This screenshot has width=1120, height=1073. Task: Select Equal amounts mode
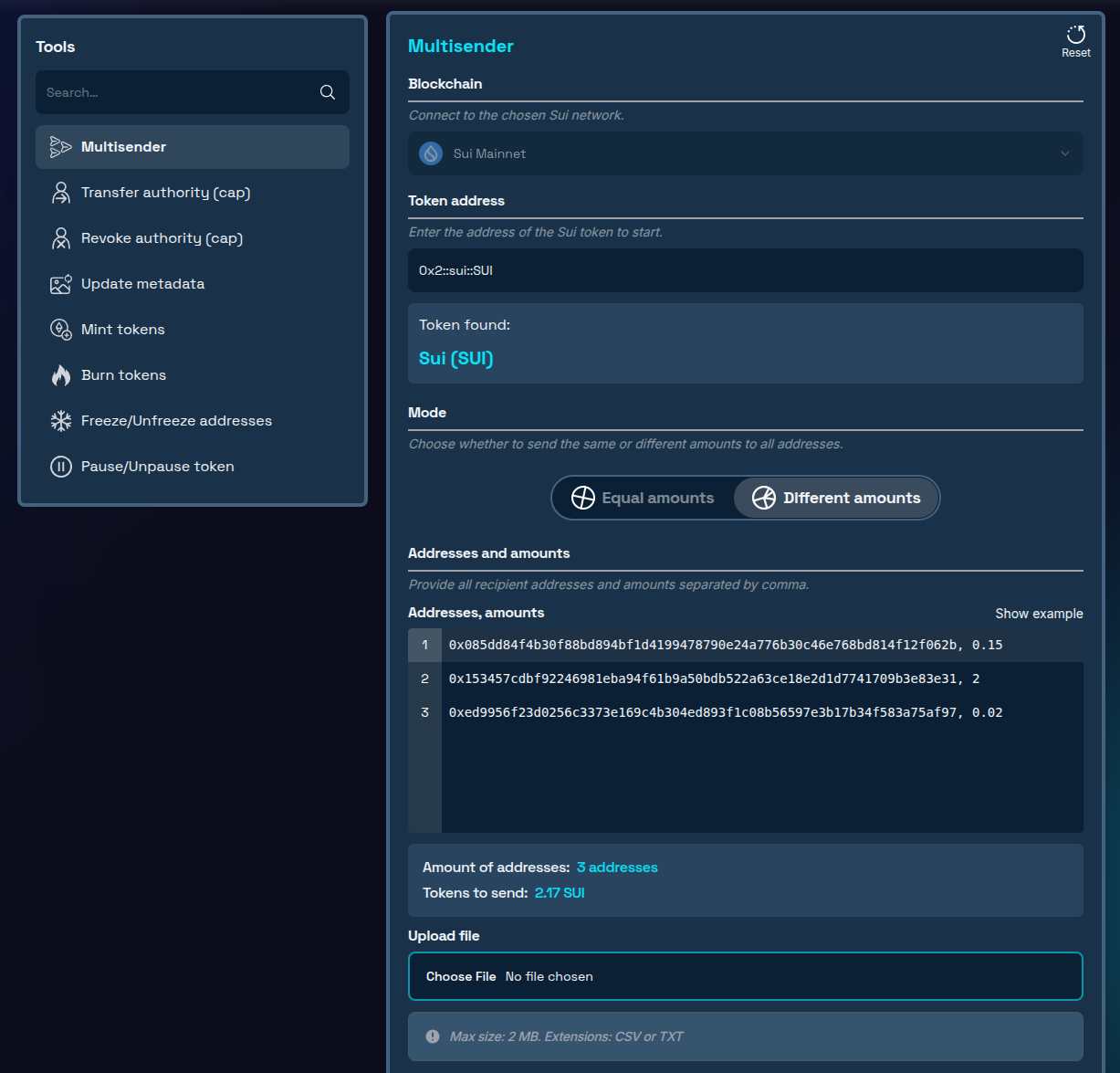[644, 498]
